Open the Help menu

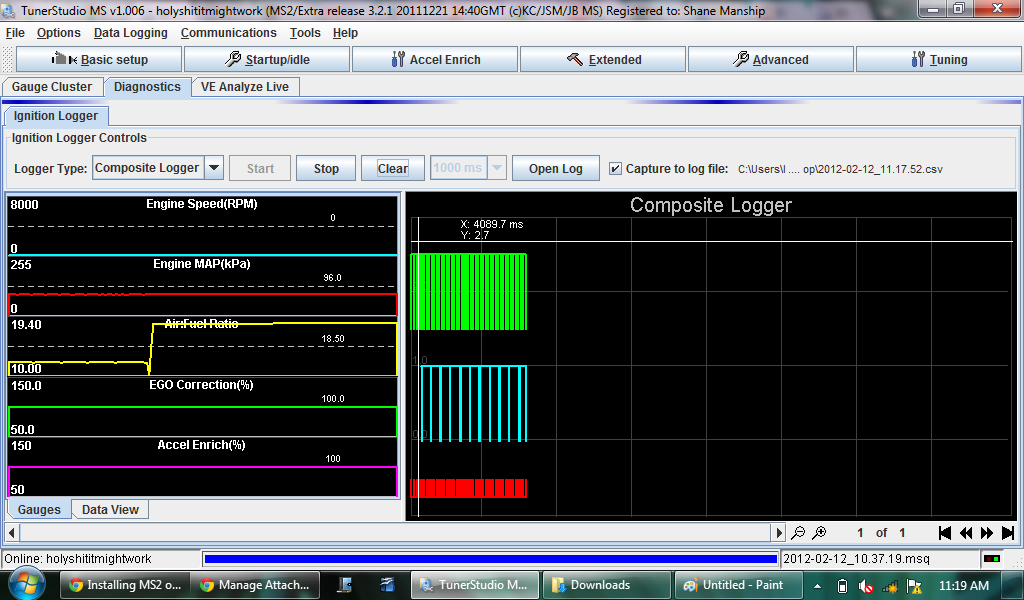(x=345, y=33)
